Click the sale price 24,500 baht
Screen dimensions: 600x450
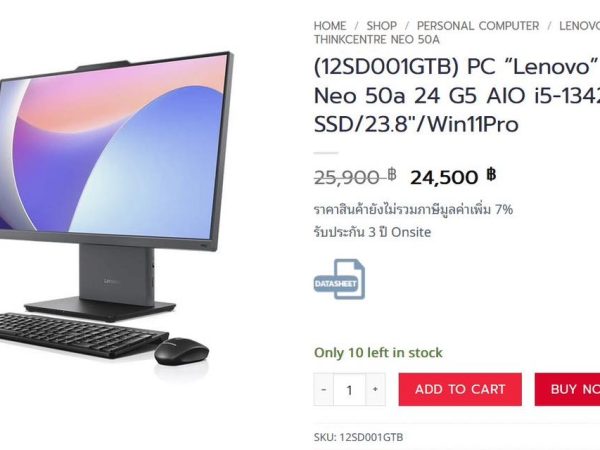pos(453,177)
